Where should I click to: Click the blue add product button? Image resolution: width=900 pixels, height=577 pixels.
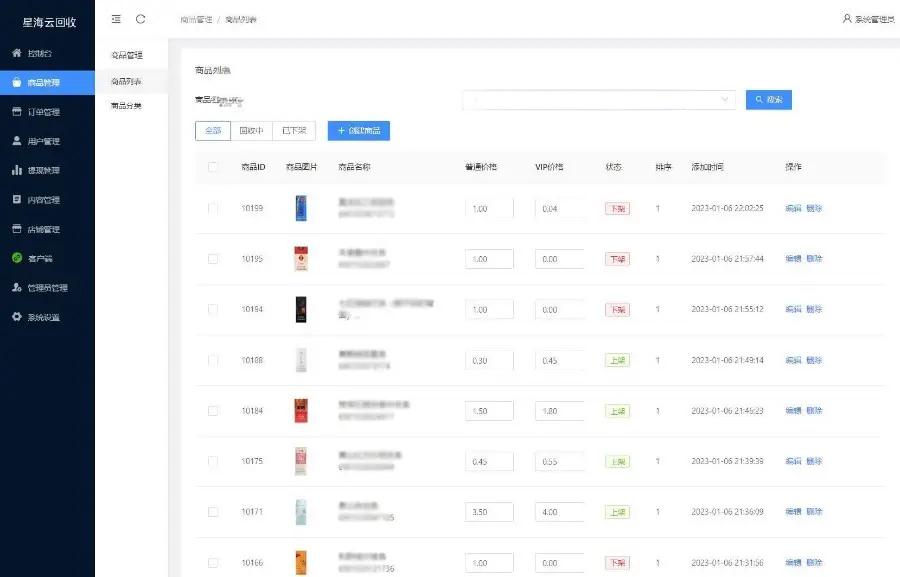click(x=359, y=131)
